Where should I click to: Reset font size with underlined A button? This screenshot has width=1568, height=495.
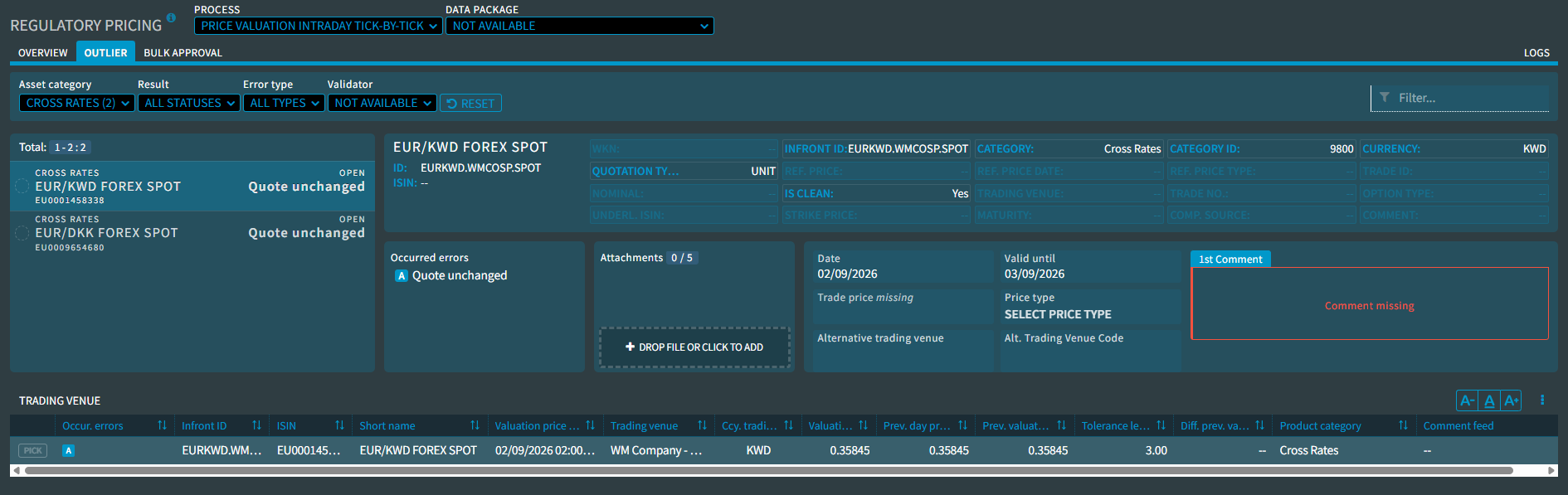click(1489, 400)
